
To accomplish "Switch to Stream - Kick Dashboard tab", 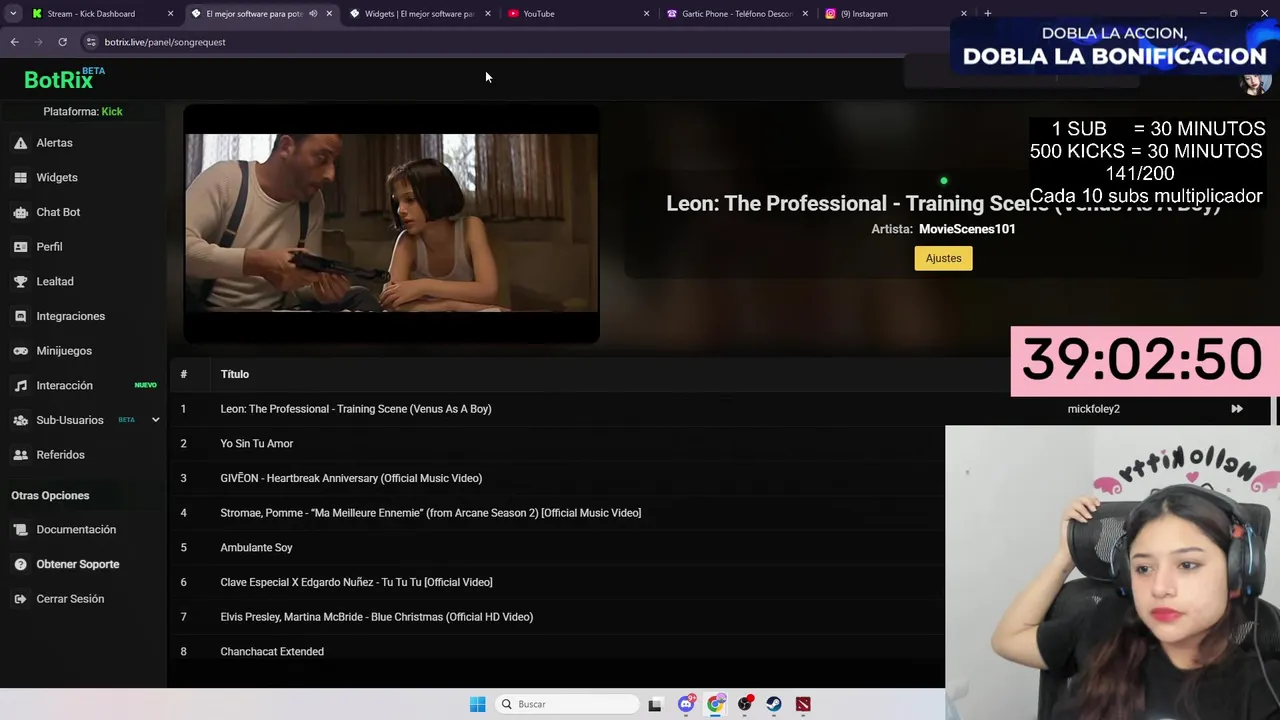I will click(x=91, y=14).
